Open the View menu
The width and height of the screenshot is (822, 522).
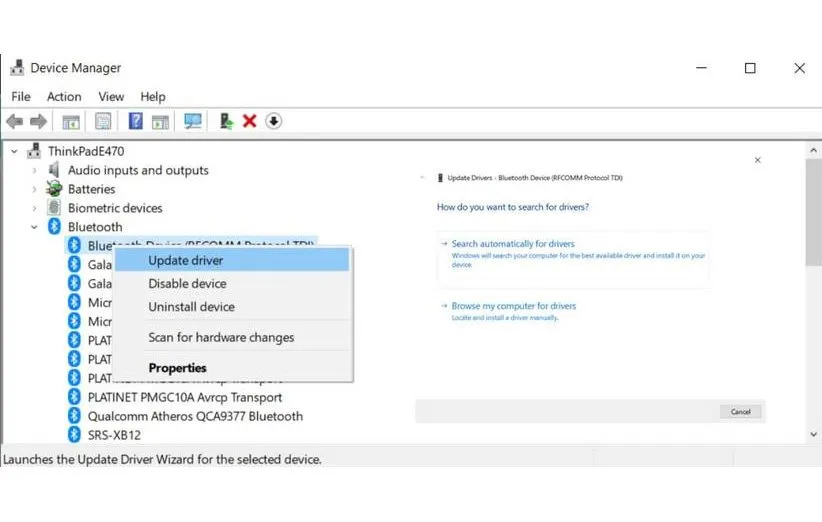111,96
